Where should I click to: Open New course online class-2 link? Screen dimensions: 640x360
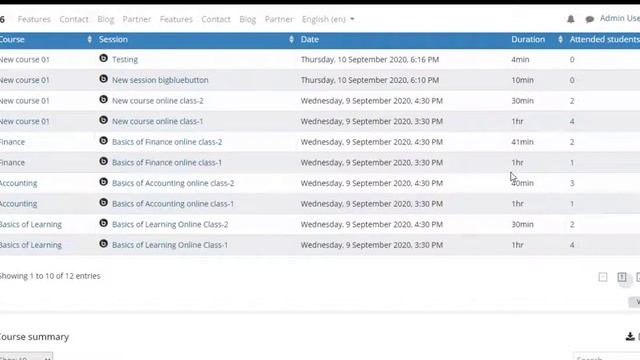click(158, 101)
